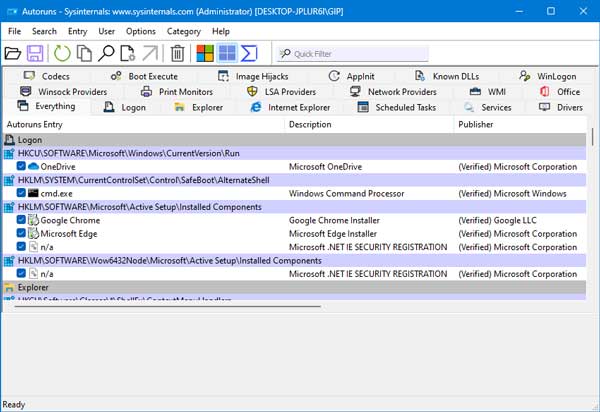
Task: Uncheck n/a entry under HKLM Active Setup
Action: (21, 246)
